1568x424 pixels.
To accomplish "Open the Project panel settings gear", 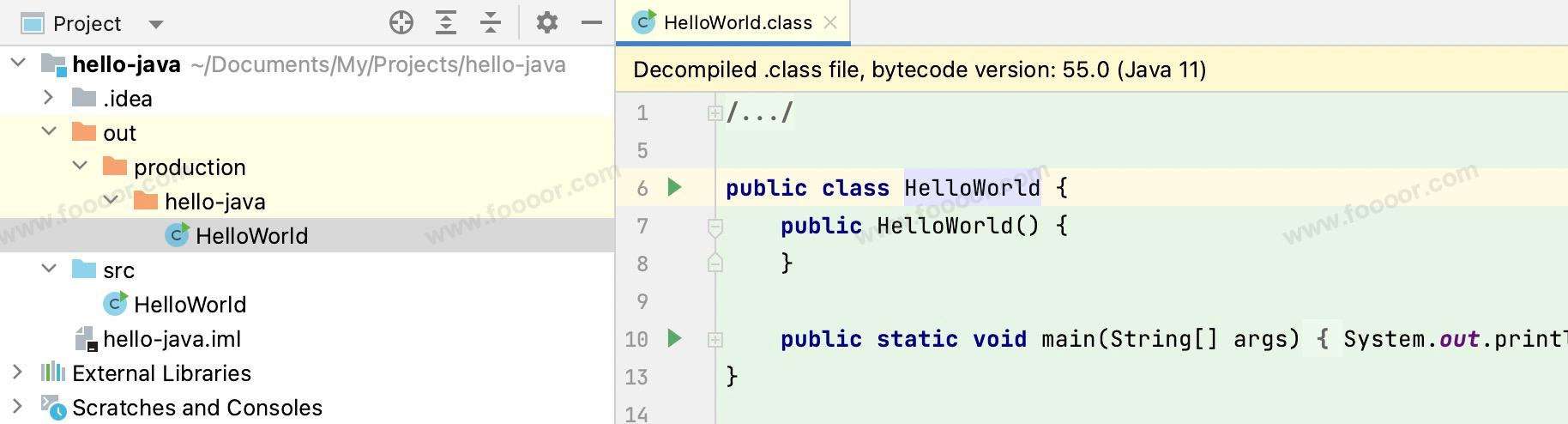I will [546, 23].
